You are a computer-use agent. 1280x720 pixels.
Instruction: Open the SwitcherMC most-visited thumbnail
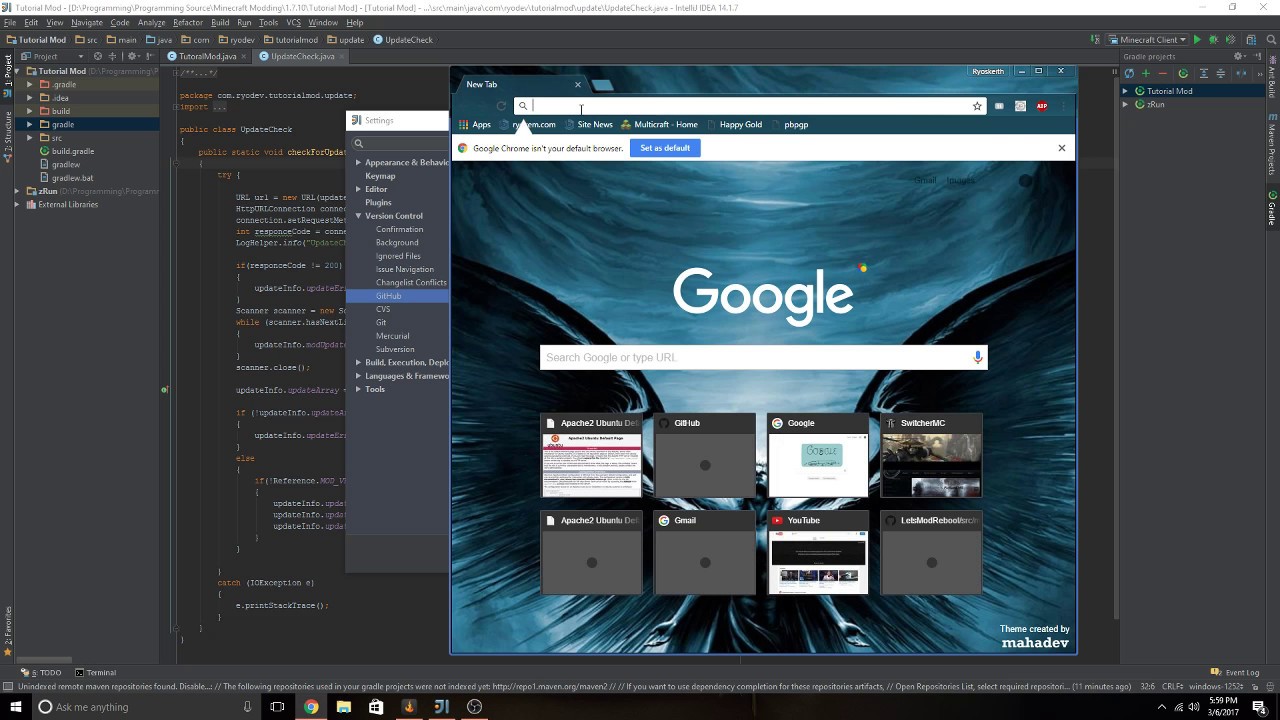(931, 456)
